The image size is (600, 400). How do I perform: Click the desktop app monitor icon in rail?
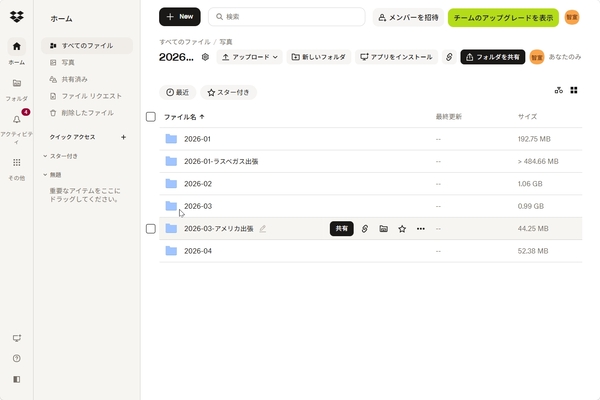[16, 338]
